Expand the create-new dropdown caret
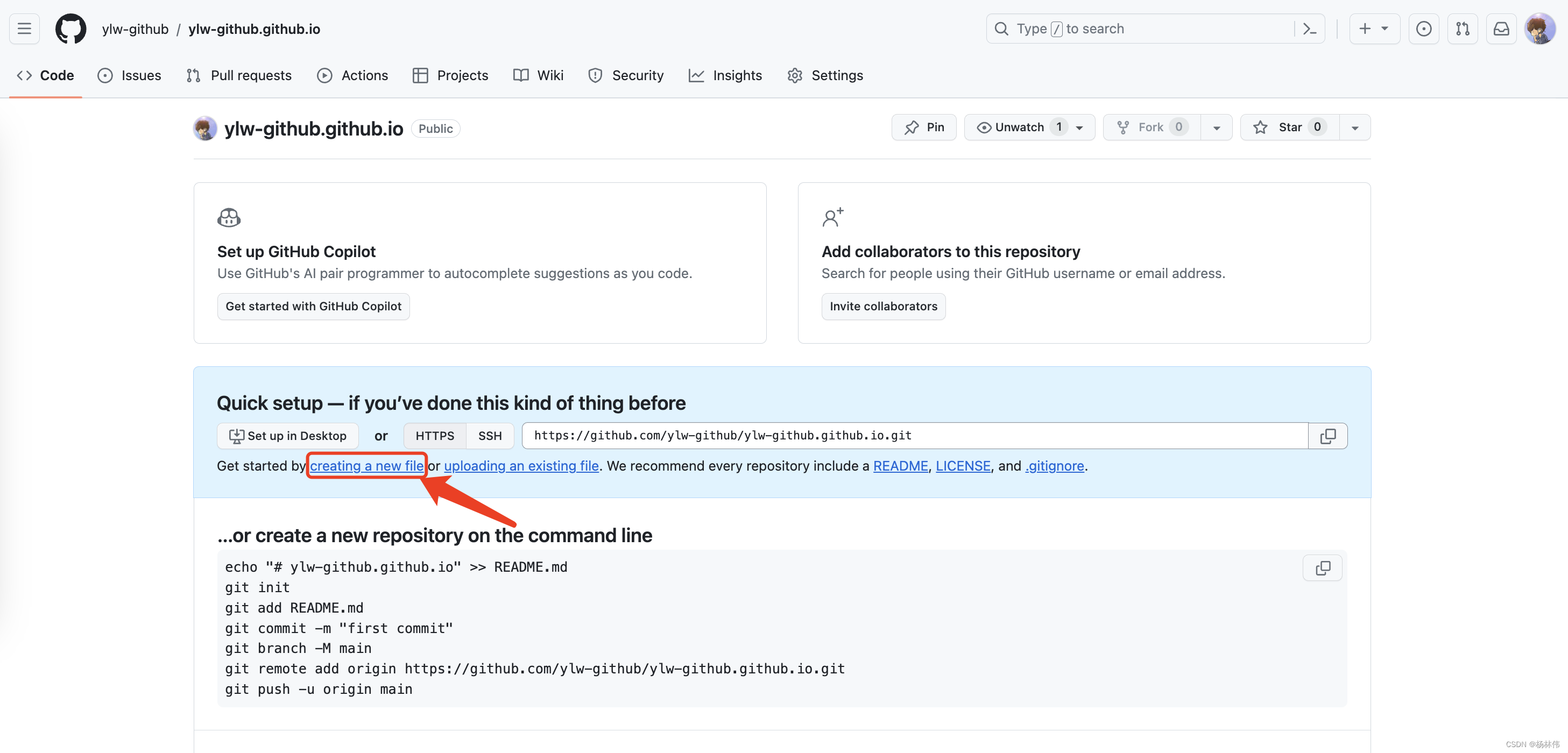The height and width of the screenshot is (753, 1568). tap(1385, 29)
